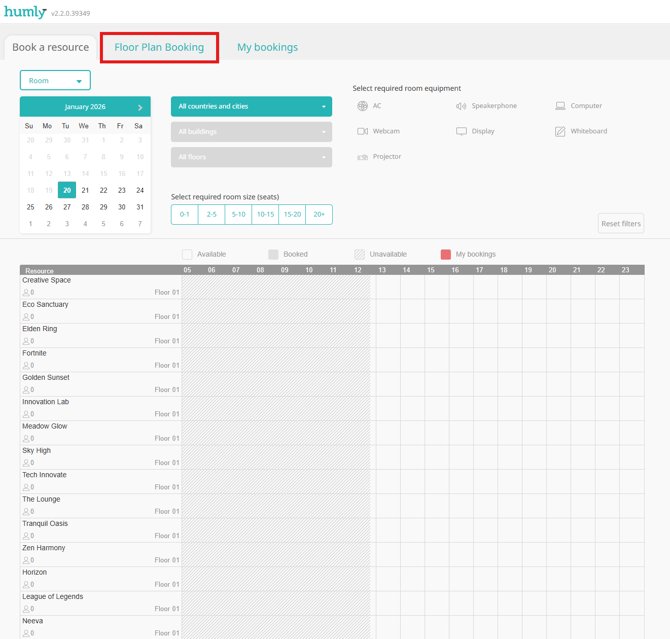The height and width of the screenshot is (639, 670).
Task: Select the Projector equipment icon
Action: pos(362,157)
